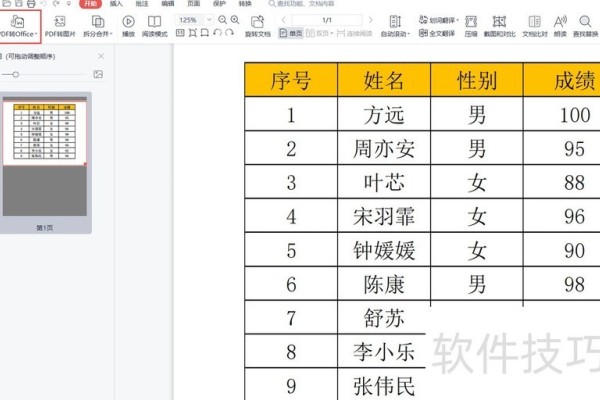This screenshot has height=400, width=600.
Task: Toggle 连续阅读 continuous reading
Action: (354, 33)
